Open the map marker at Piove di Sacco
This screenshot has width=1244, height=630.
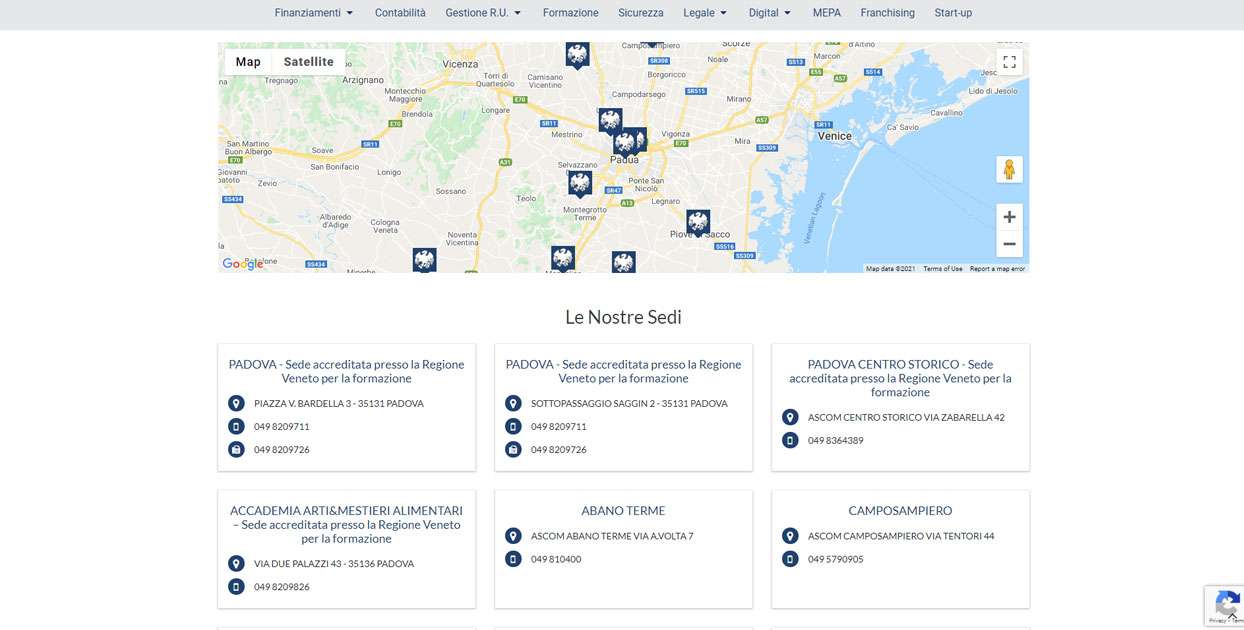click(x=698, y=222)
